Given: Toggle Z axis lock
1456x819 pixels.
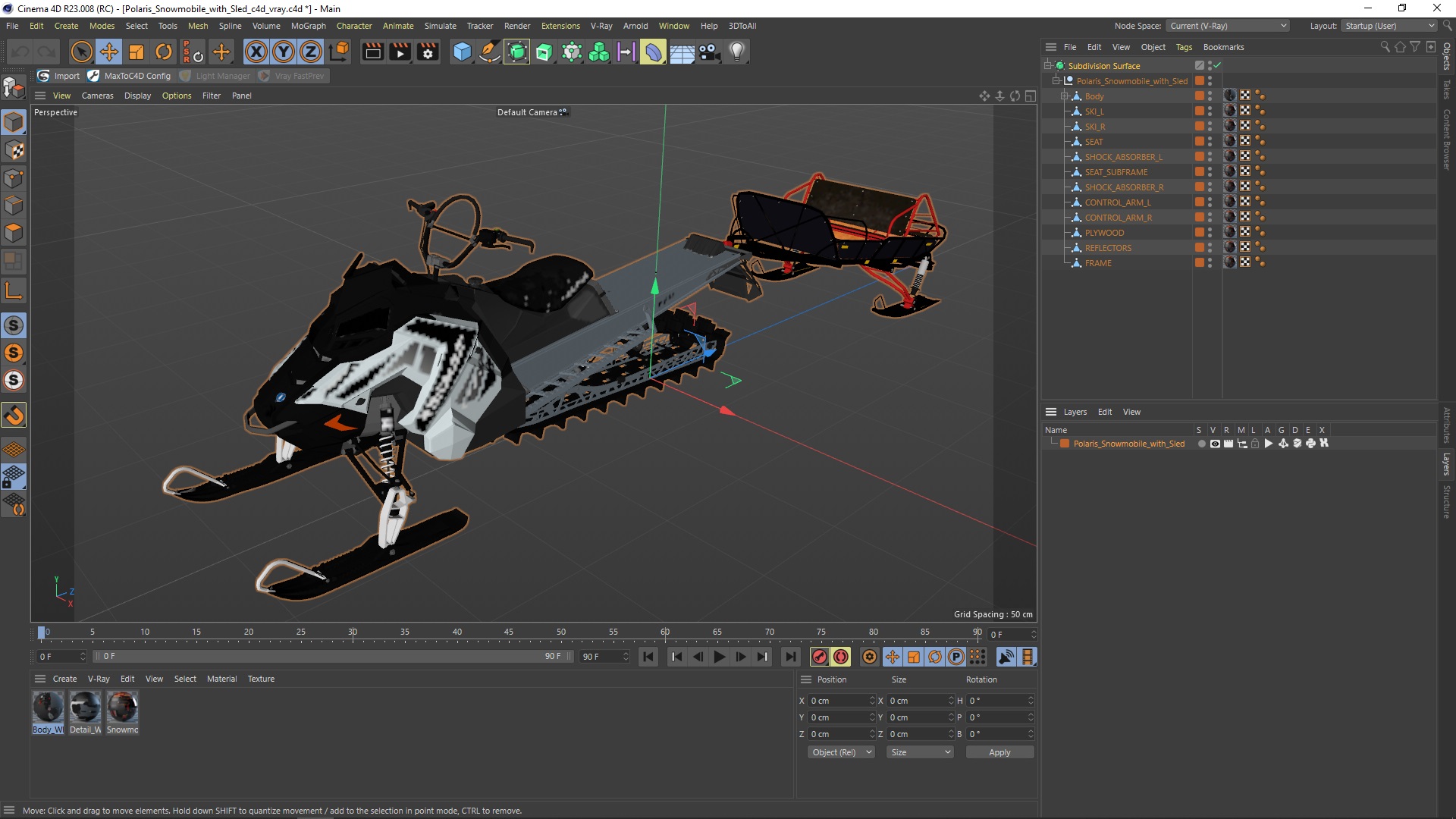Looking at the screenshot, I should click(x=311, y=52).
